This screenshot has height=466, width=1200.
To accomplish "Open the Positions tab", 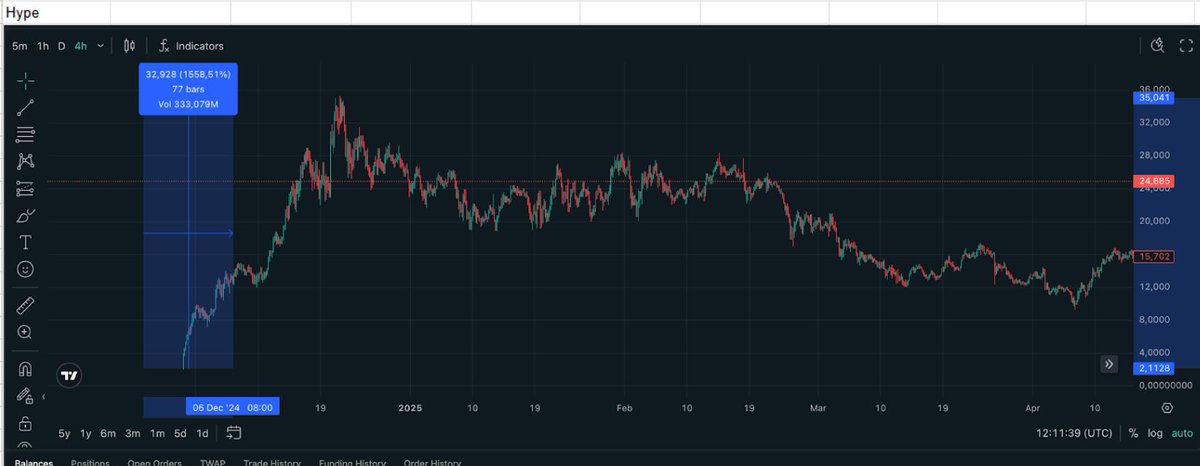I will [90, 462].
